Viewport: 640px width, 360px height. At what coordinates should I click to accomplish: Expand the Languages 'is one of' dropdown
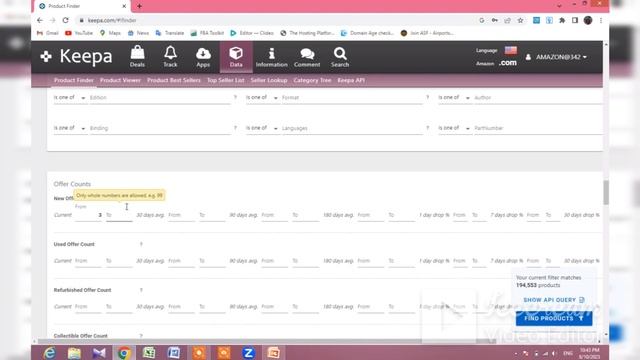pos(262,128)
